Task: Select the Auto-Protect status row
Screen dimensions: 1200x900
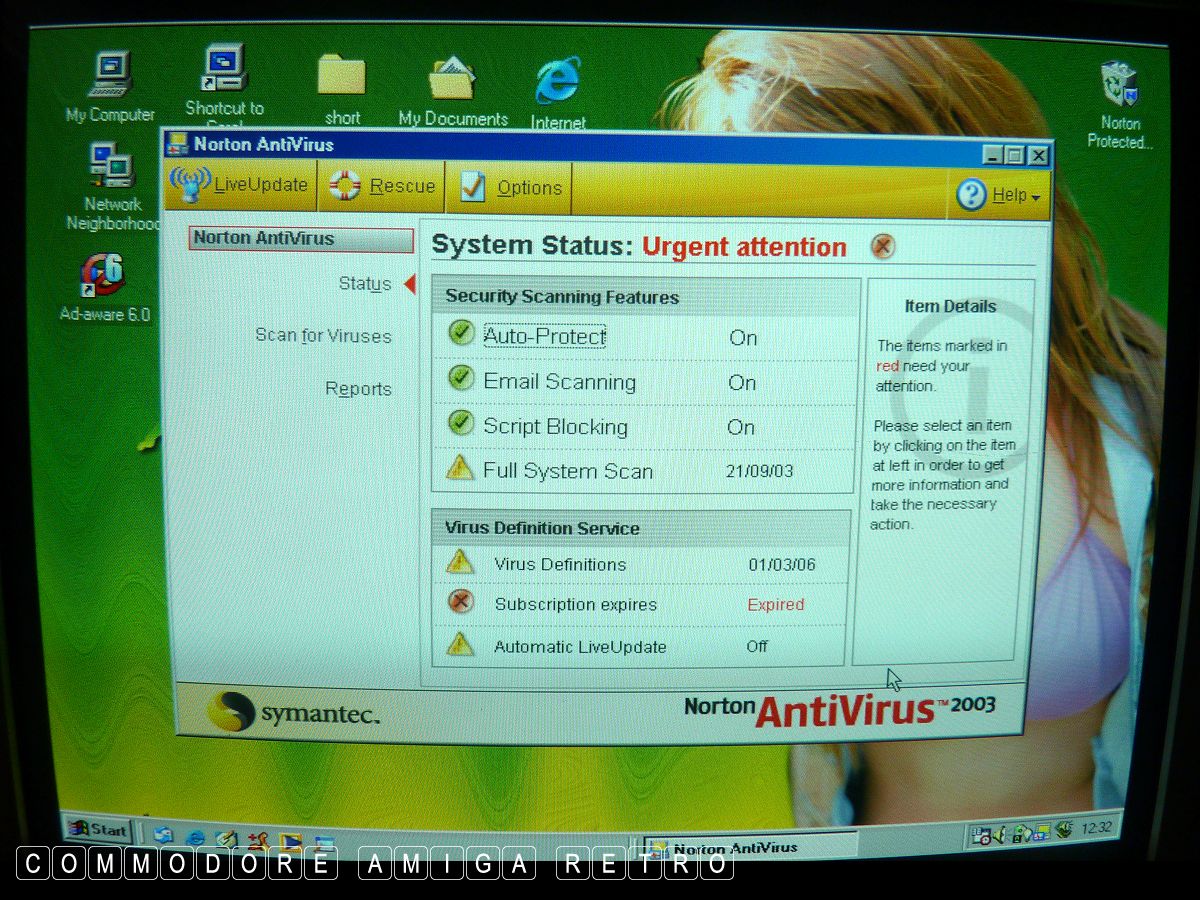Action: (544, 337)
